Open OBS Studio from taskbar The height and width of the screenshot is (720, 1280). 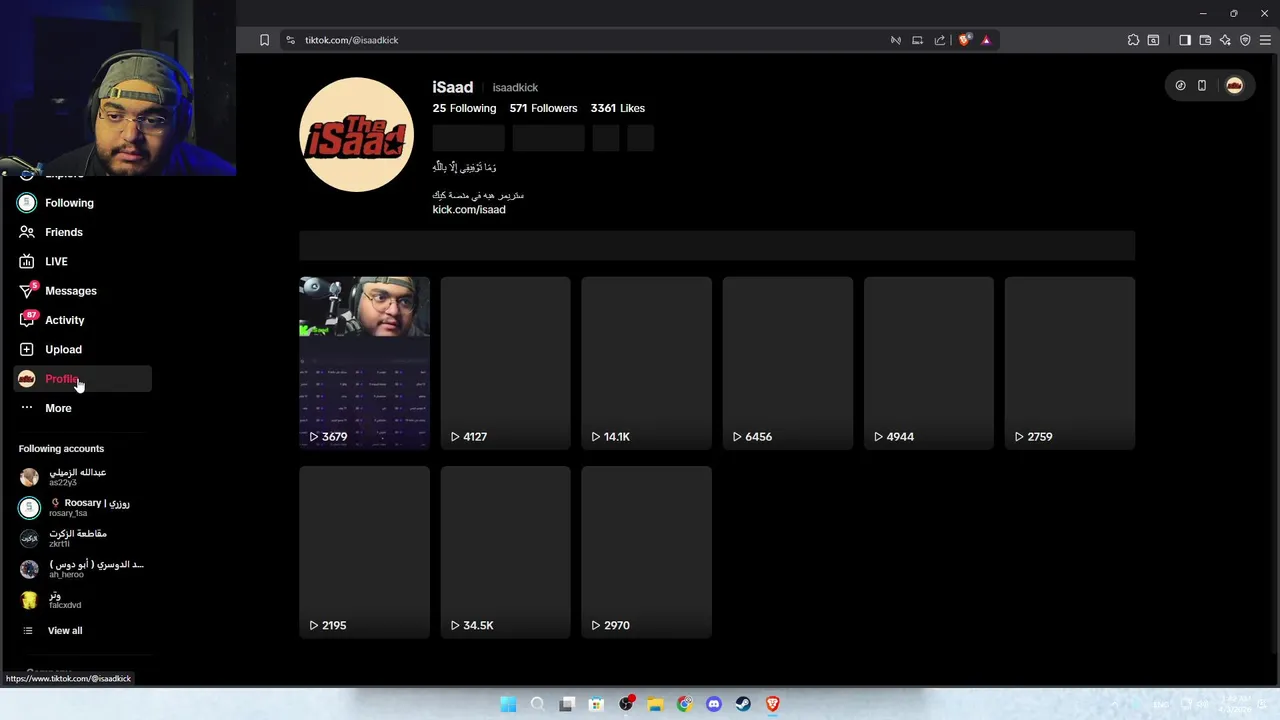626,704
